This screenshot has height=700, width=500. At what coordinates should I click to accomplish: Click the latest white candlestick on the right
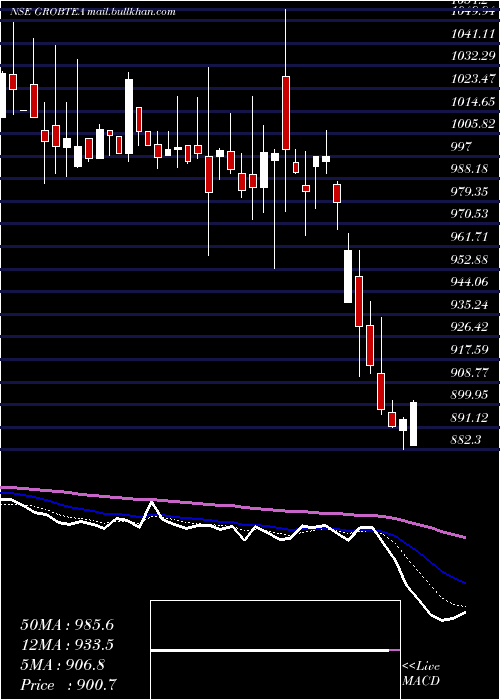[413, 423]
